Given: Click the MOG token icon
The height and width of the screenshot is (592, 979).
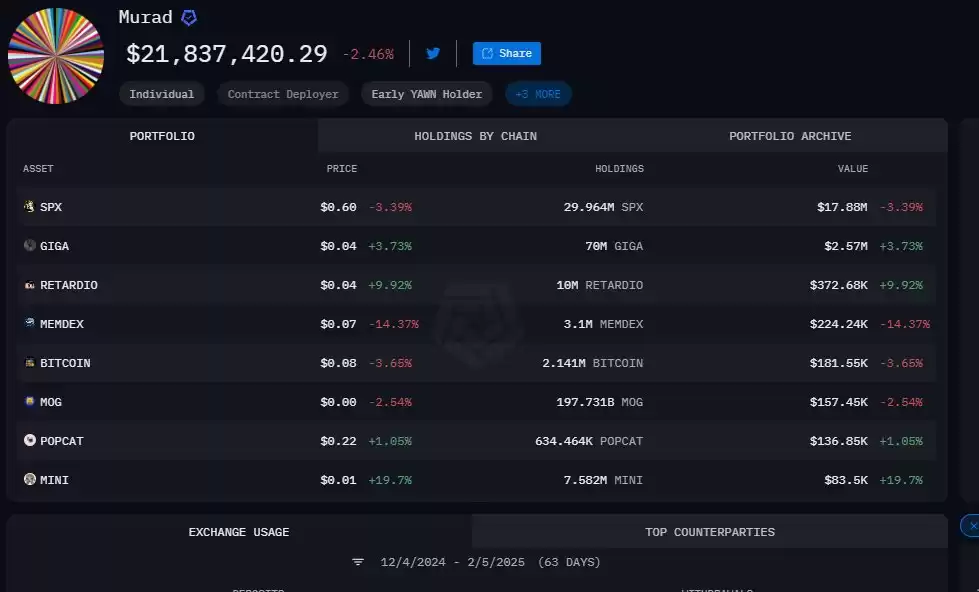Looking at the screenshot, I should pos(29,401).
